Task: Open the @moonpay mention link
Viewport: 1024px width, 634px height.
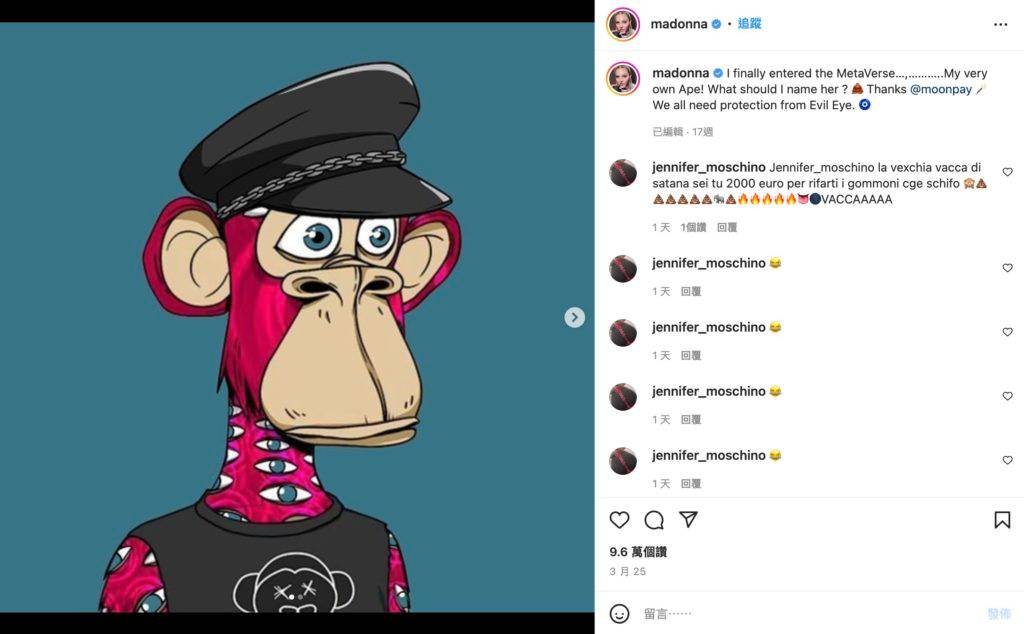Action: (x=941, y=89)
